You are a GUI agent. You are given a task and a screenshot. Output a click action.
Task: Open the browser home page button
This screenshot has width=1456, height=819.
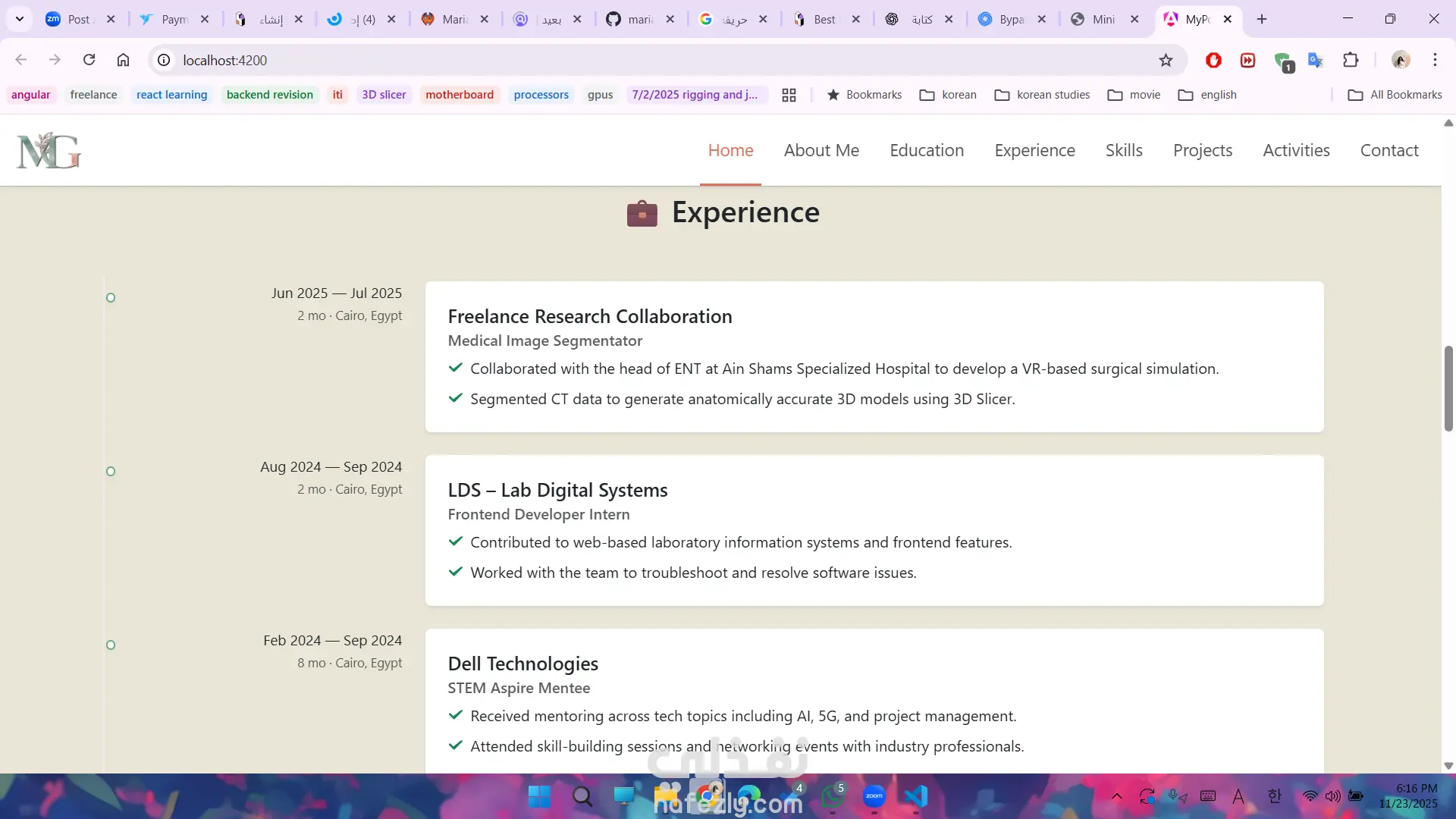[123, 60]
